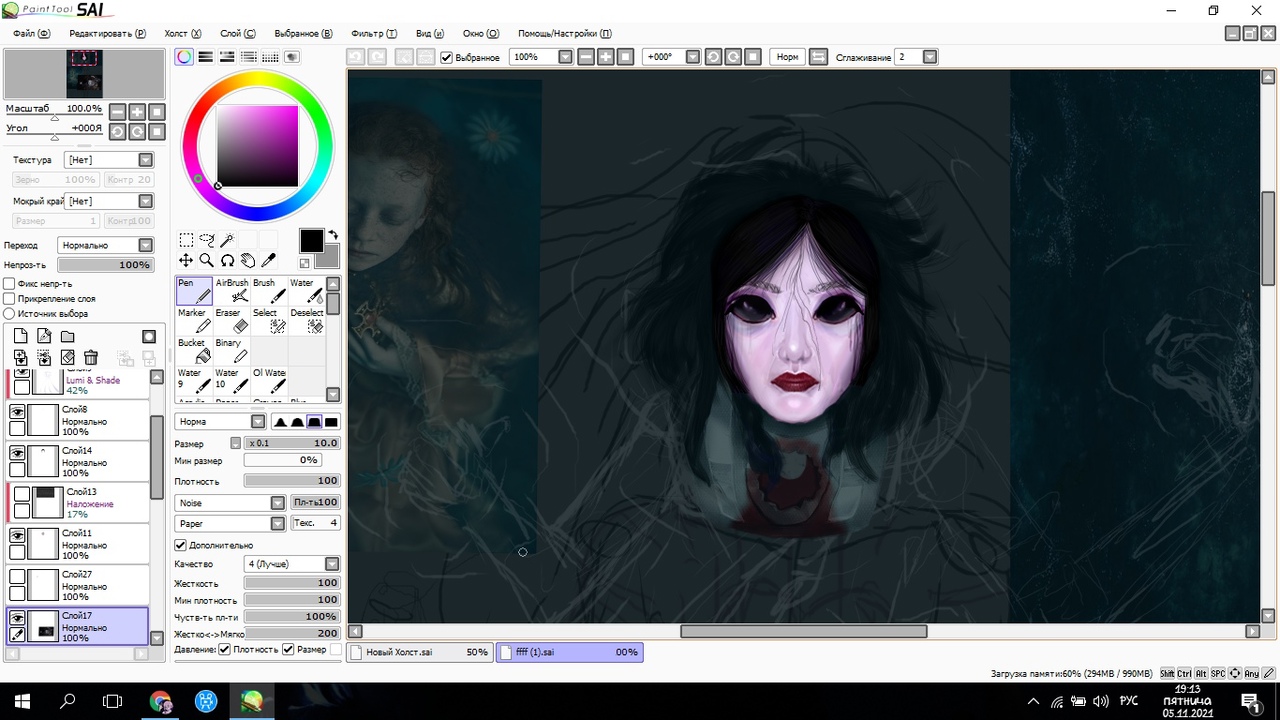This screenshot has height=720, width=1280.
Task: Click the delete layer trash icon
Action: click(x=91, y=357)
